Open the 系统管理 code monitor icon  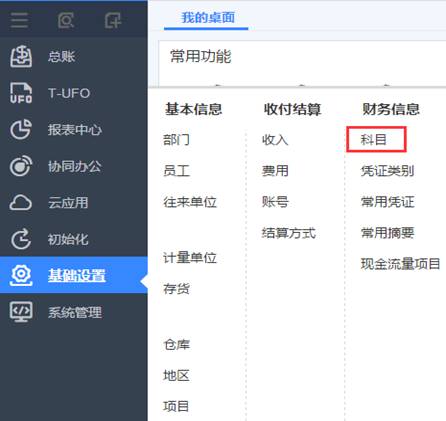point(21,312)
